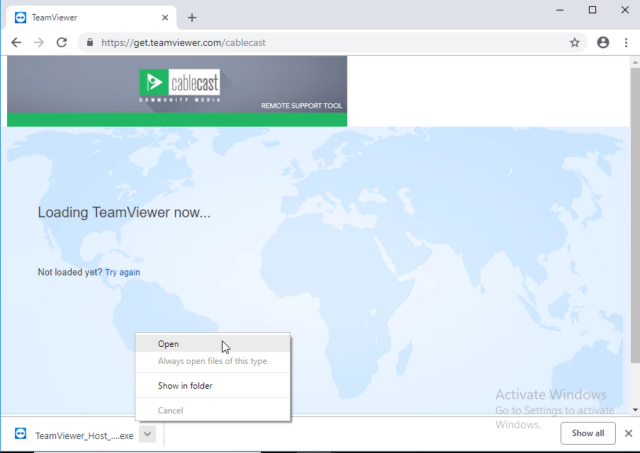Open a new tab with plus button
This screenshot has width=640, height=453.
(192, 18)
